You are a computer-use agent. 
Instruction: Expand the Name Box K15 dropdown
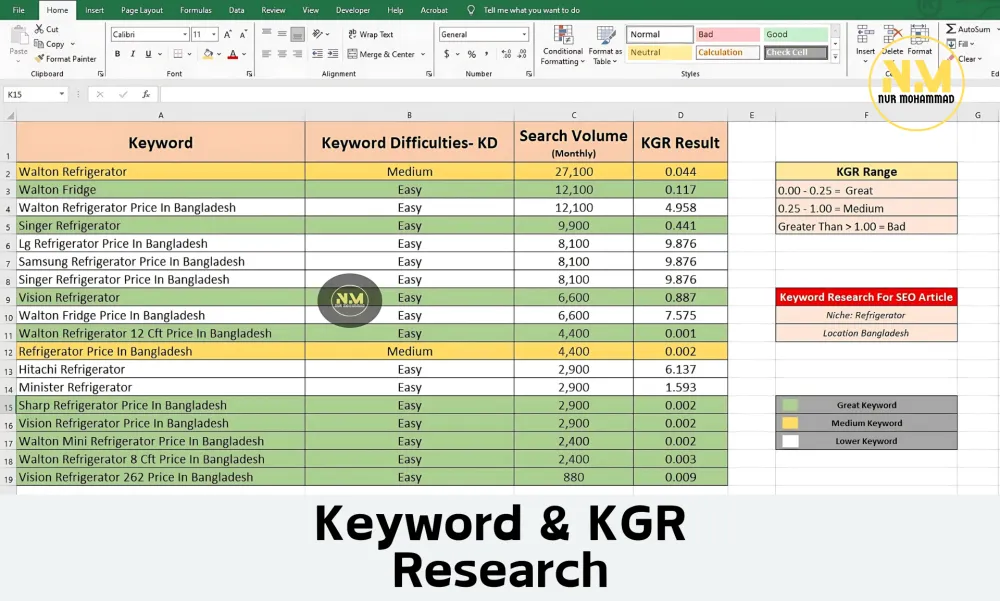61,94
